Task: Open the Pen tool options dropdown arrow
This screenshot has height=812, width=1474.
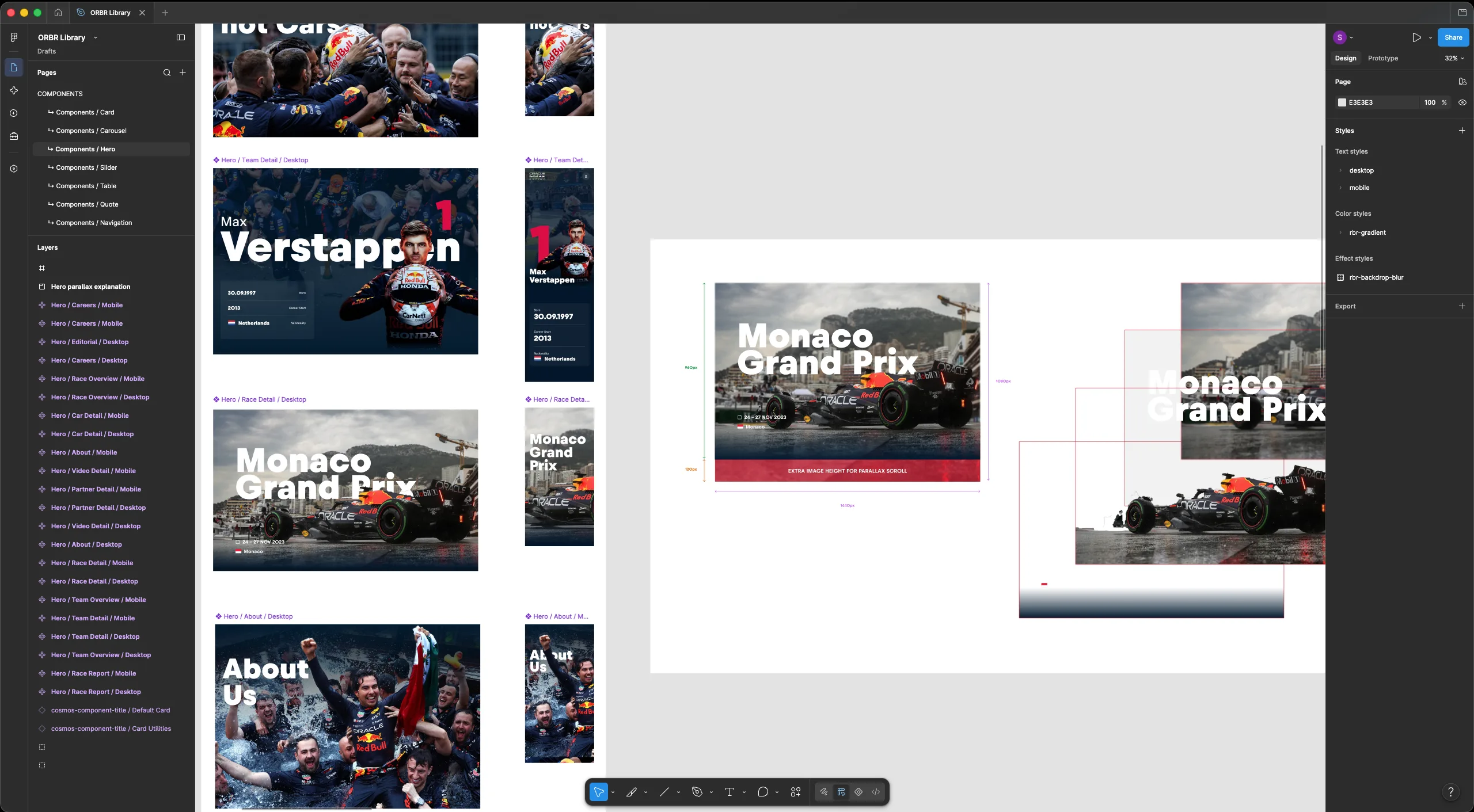Action: pyautogui.click(x=711, y=792)
